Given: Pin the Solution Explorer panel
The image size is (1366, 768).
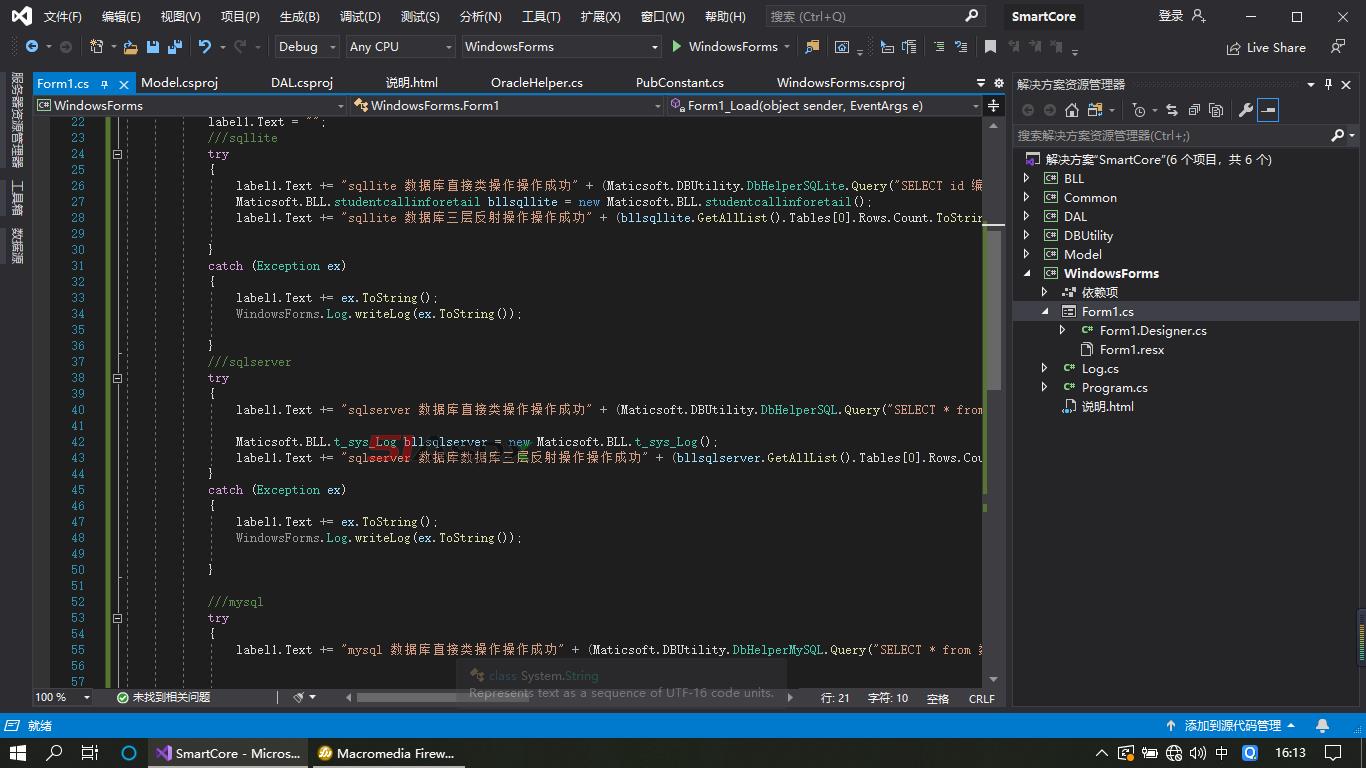Looking at the screenshot, I should [1328, 85].
